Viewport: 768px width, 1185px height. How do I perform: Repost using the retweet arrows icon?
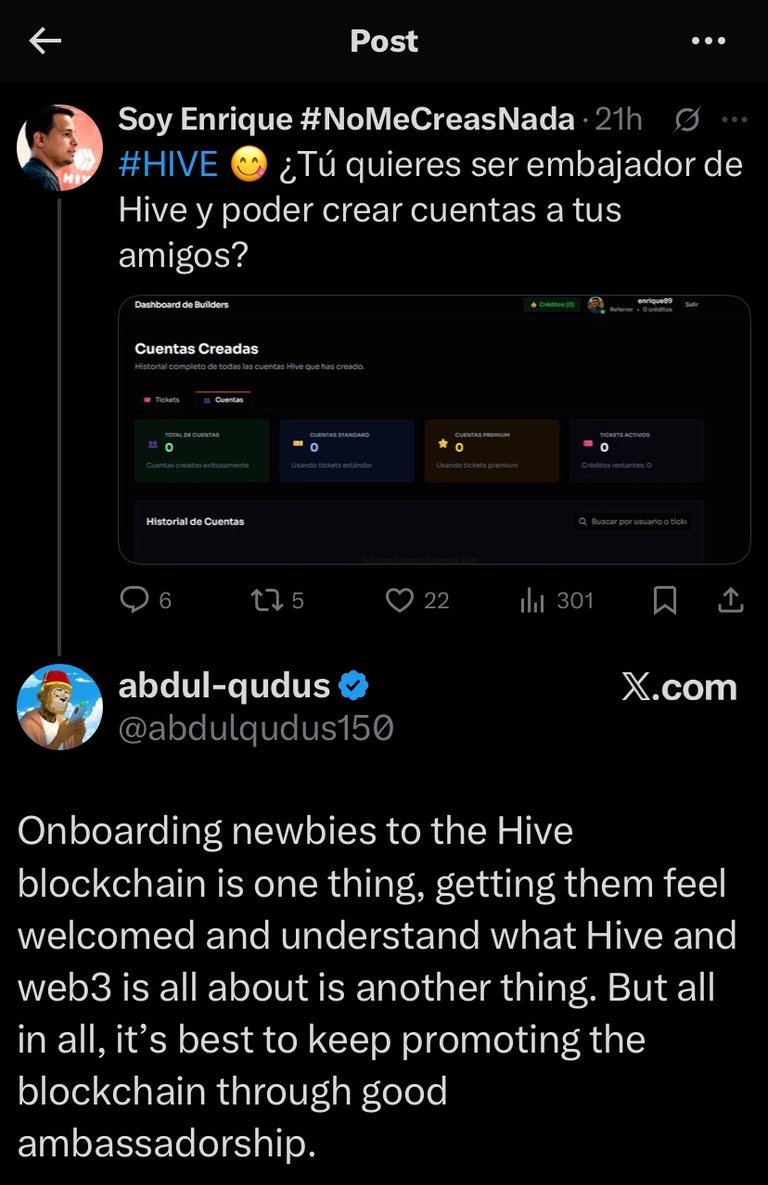coord(267,601)
